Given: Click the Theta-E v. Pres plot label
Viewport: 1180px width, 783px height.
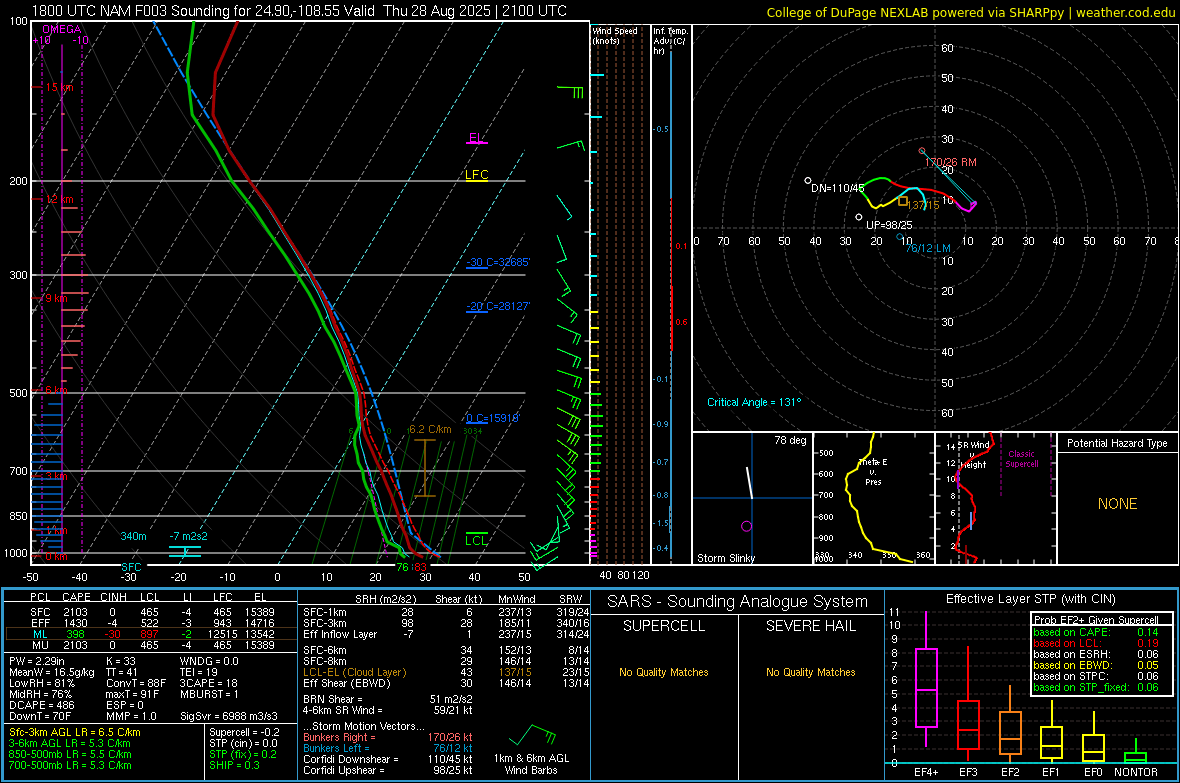Looking at the screenshot, I should pos(873,471).
